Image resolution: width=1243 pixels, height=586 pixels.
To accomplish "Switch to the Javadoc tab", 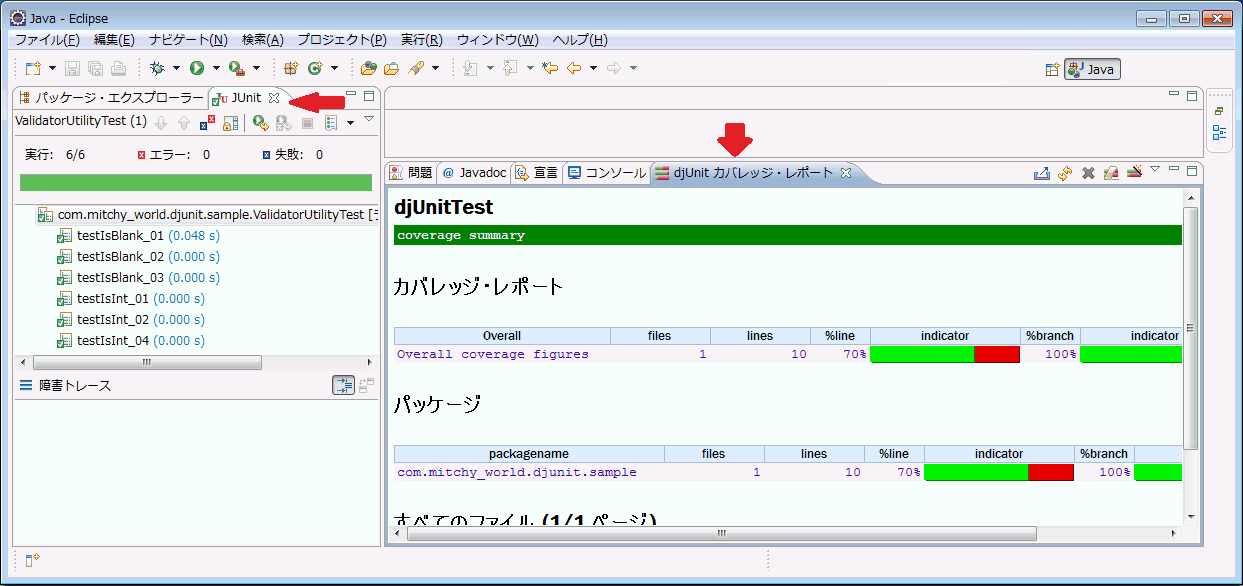I will point(474,172).
